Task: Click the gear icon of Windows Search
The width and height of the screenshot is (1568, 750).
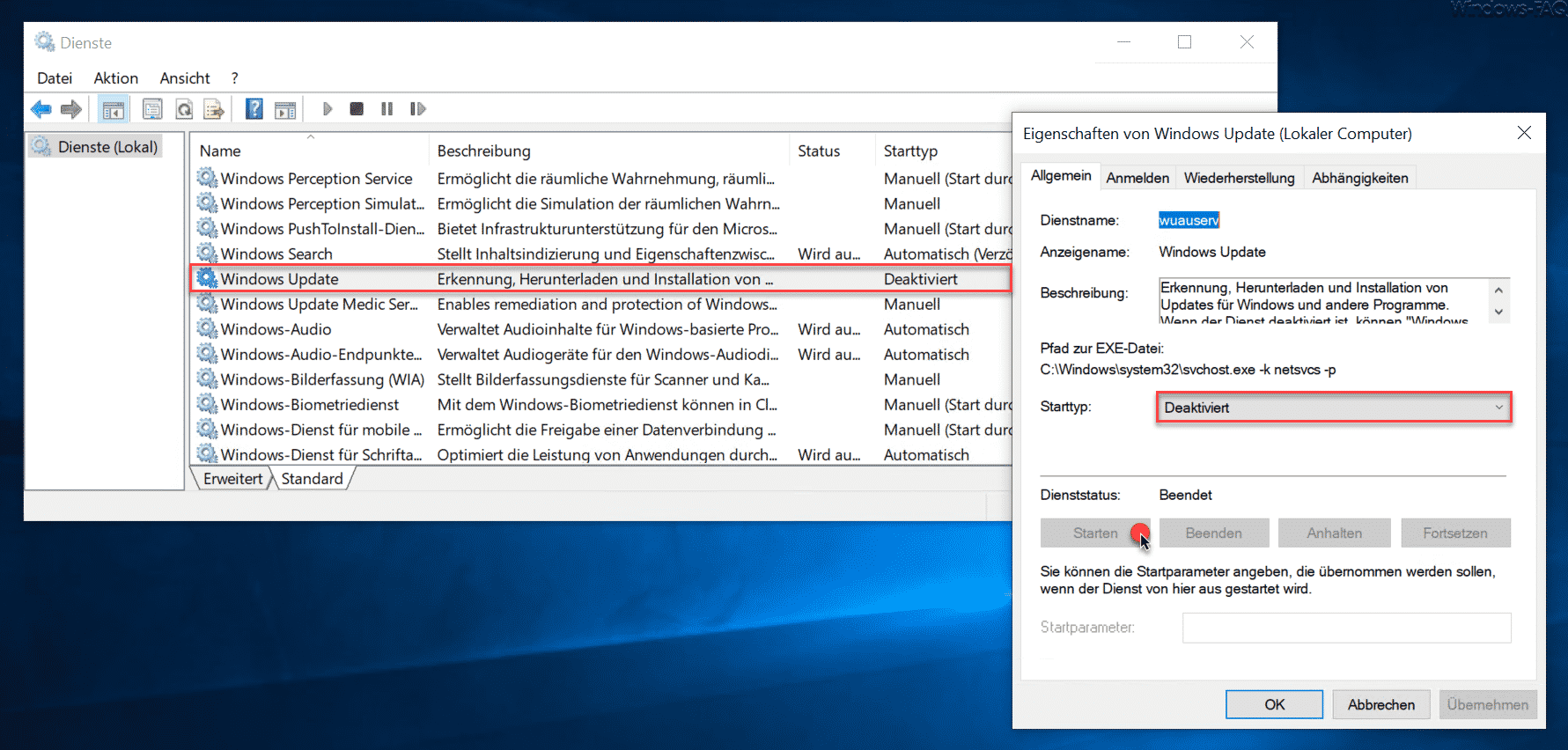Action: click(207, 254)
